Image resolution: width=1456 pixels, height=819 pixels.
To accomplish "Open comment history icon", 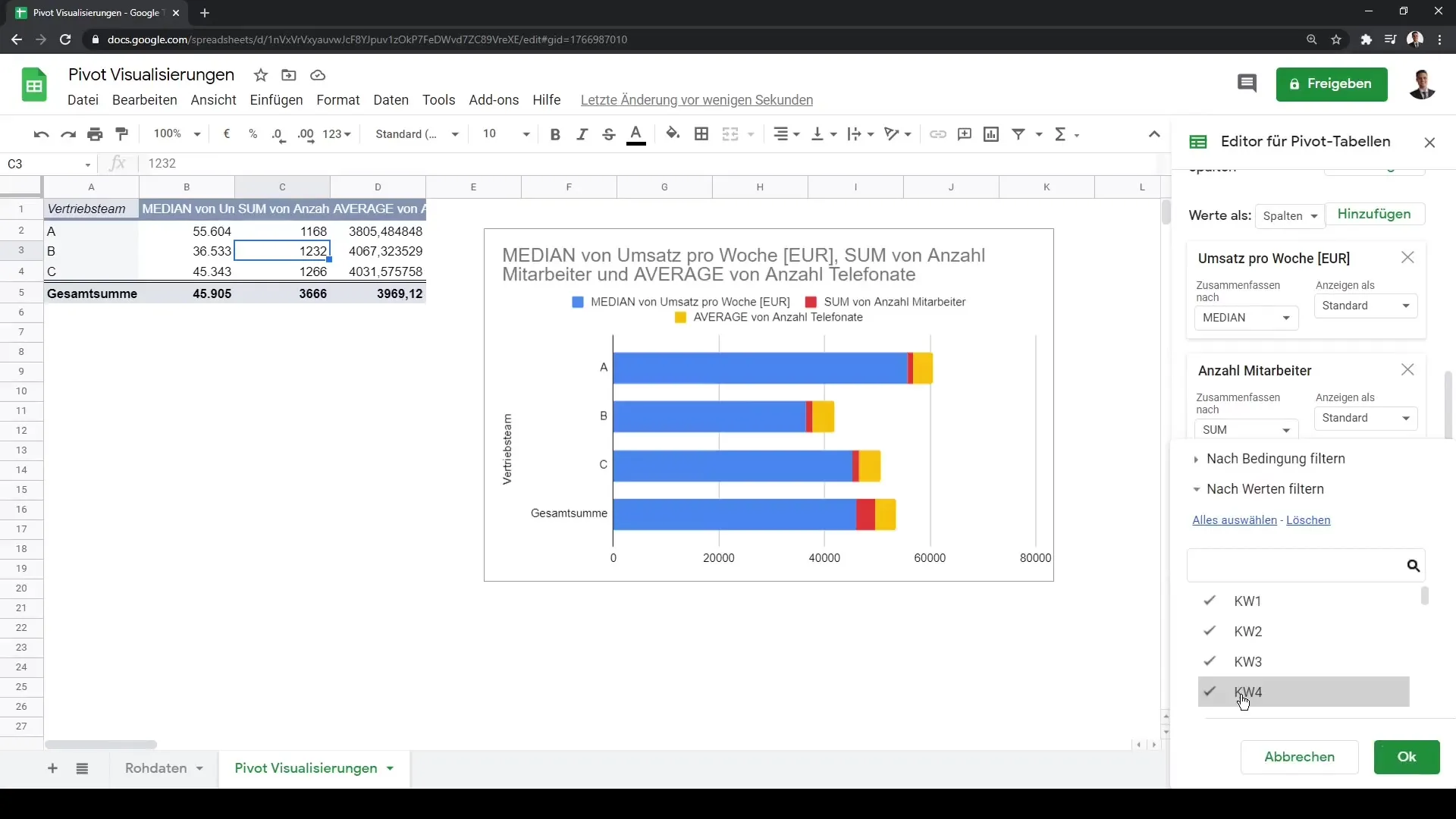I will (1247, 83).
